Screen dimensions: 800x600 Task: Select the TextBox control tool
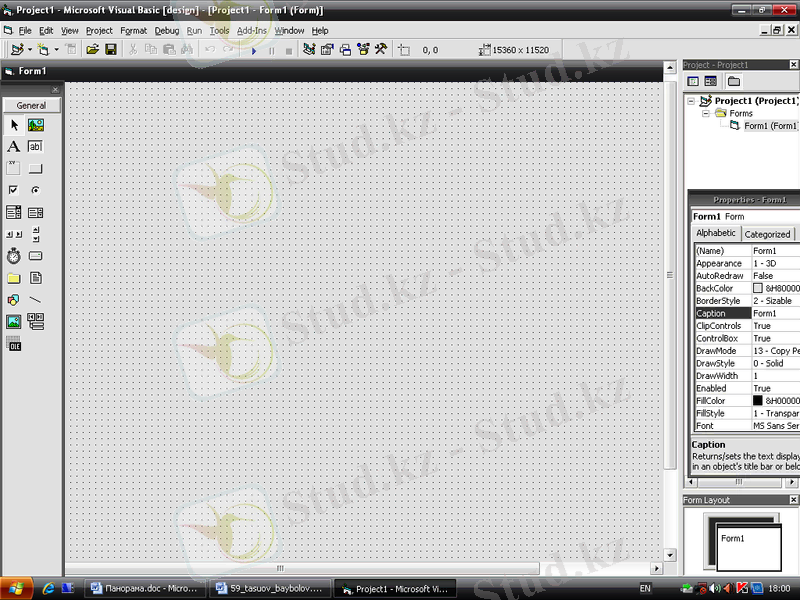(36, 147)
